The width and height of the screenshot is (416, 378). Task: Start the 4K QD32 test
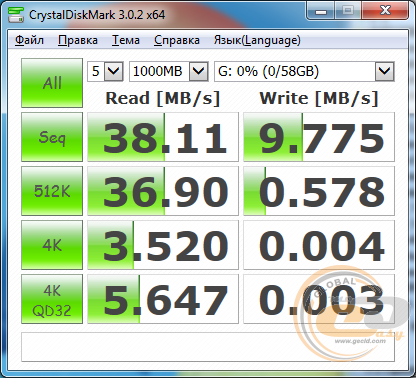(52, 299)
